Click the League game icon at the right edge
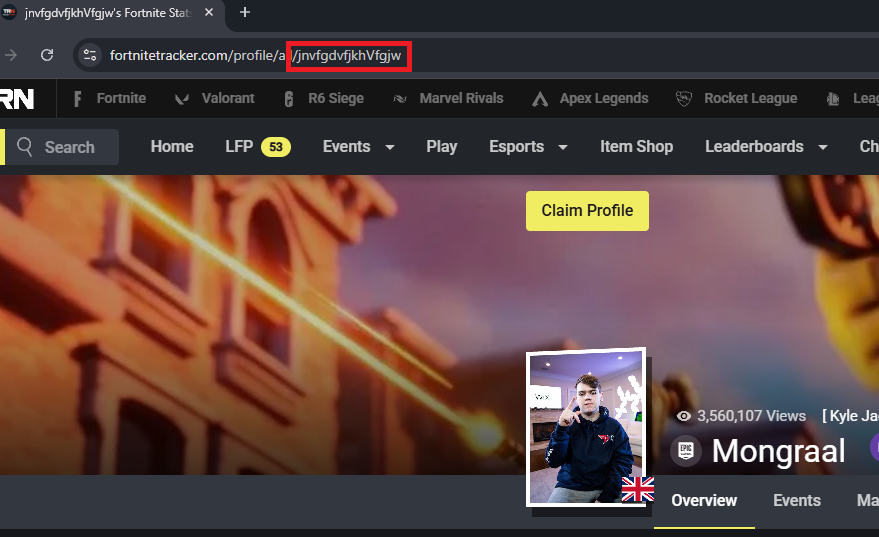 pyautogui.click(x=833, y=99)
